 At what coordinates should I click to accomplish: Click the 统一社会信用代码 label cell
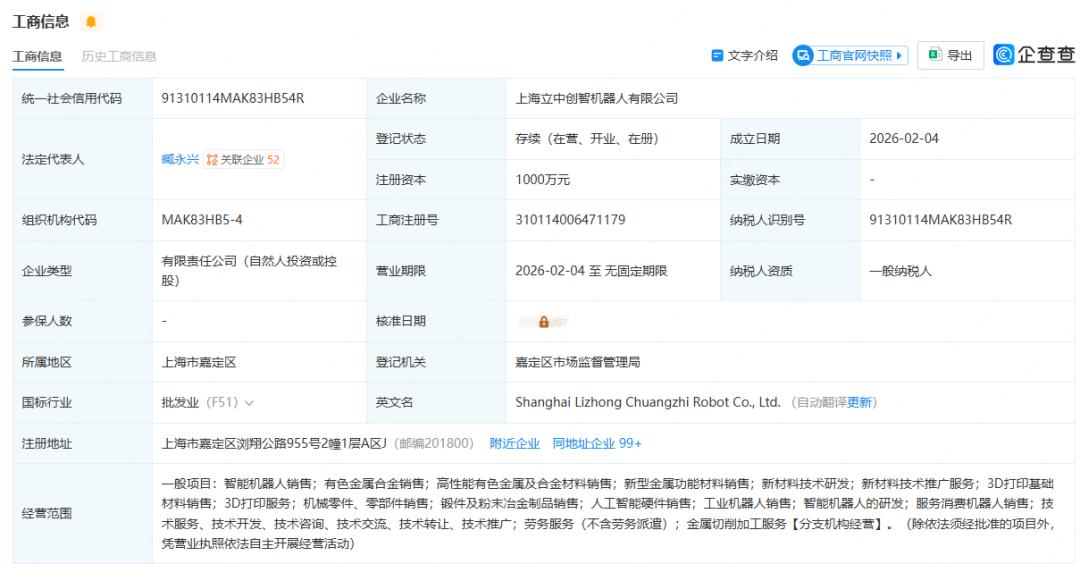point(83,98)
